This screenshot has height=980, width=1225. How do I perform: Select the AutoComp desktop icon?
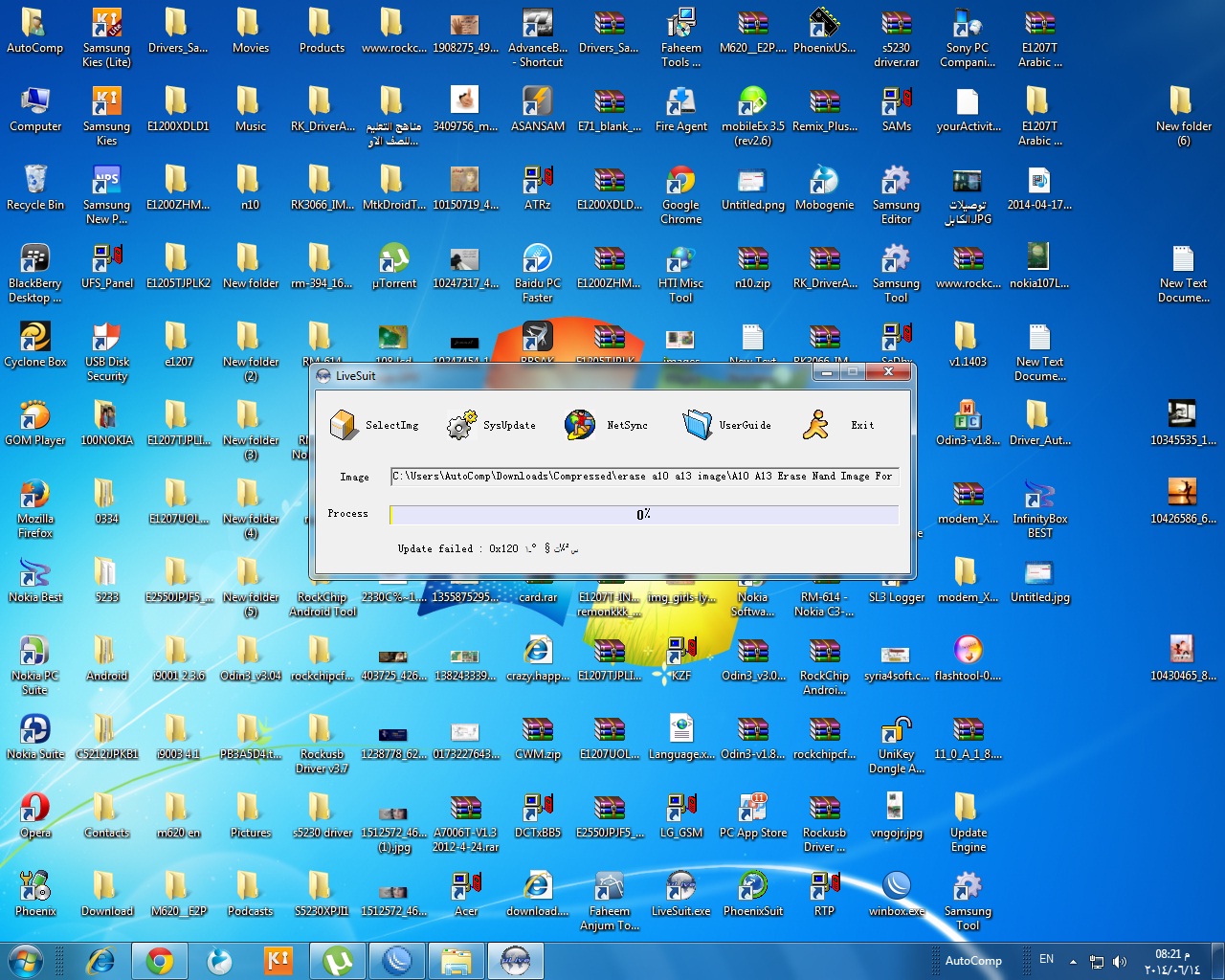click(35, 31)
